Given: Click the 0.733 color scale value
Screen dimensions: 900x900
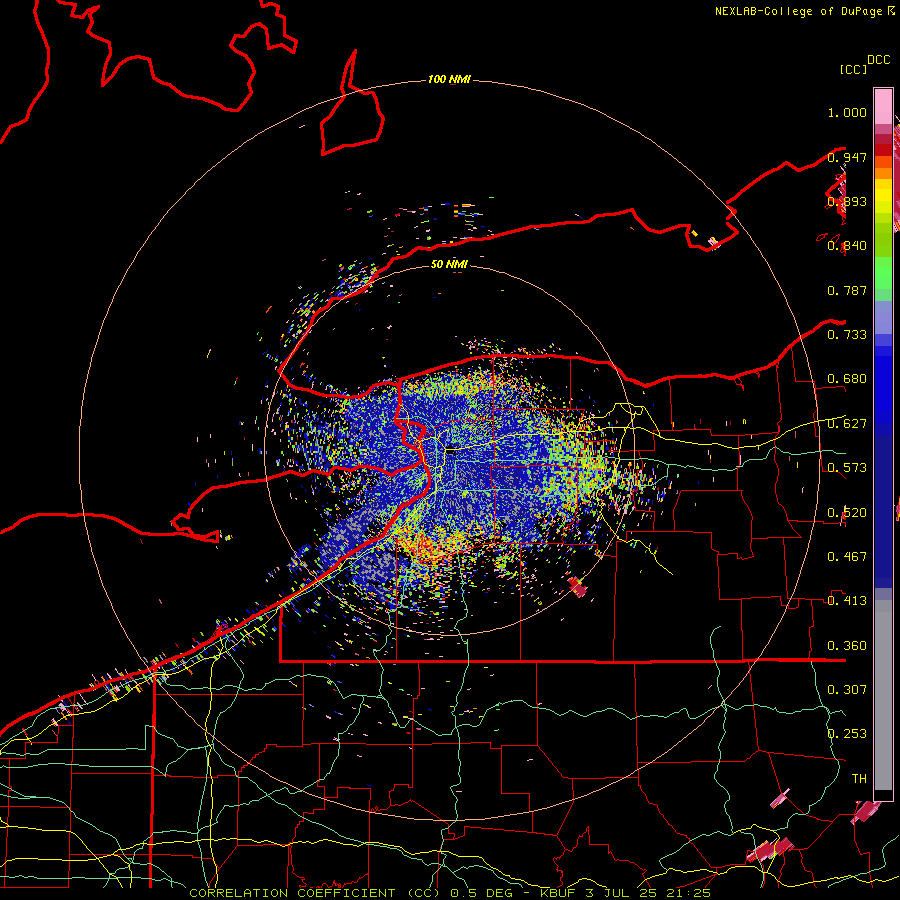Looking at the screenshot, I should (x=847, y=335).
